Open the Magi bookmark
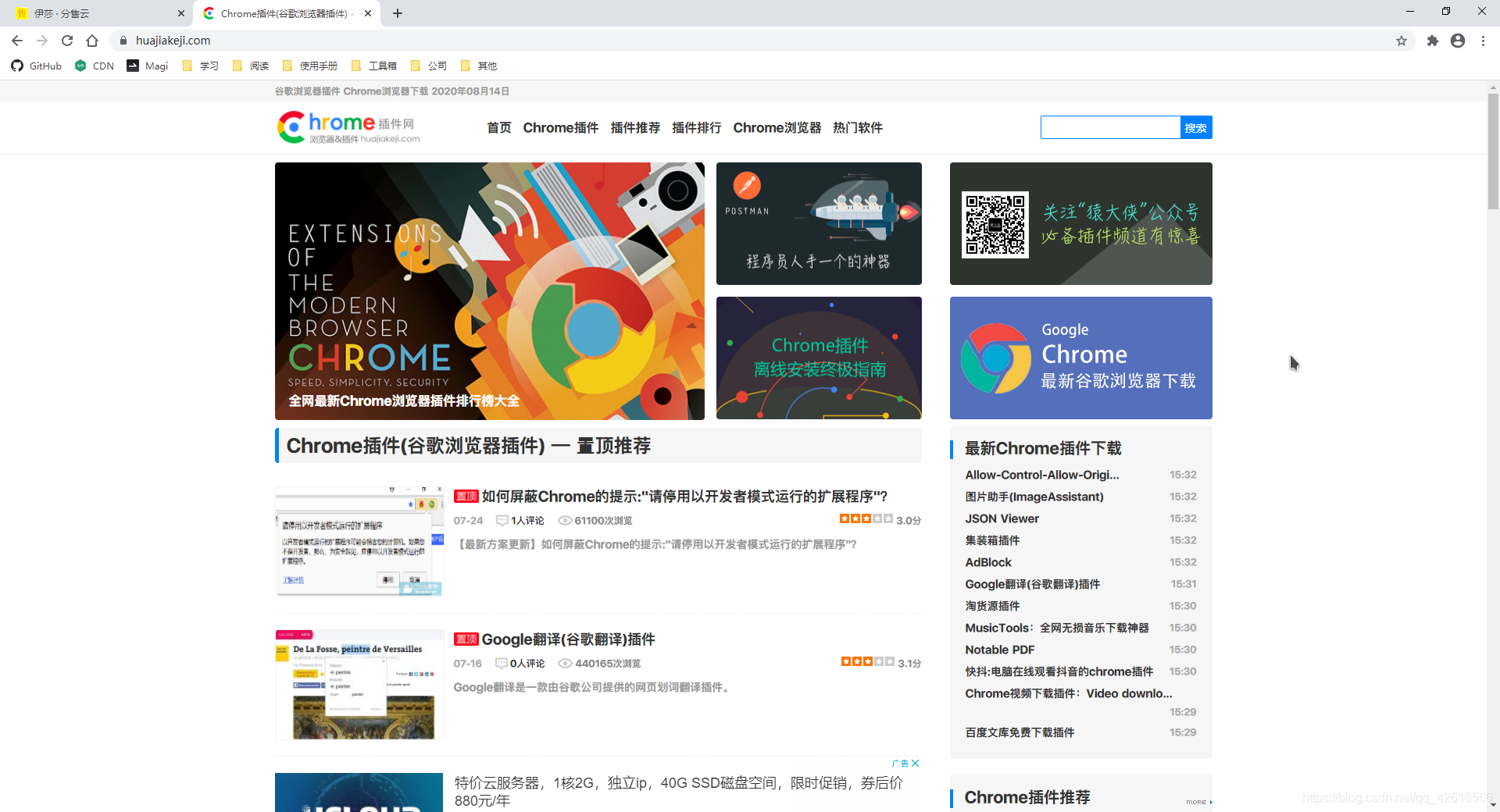Viewport: 1500px width, 812px height. point(148,66)
